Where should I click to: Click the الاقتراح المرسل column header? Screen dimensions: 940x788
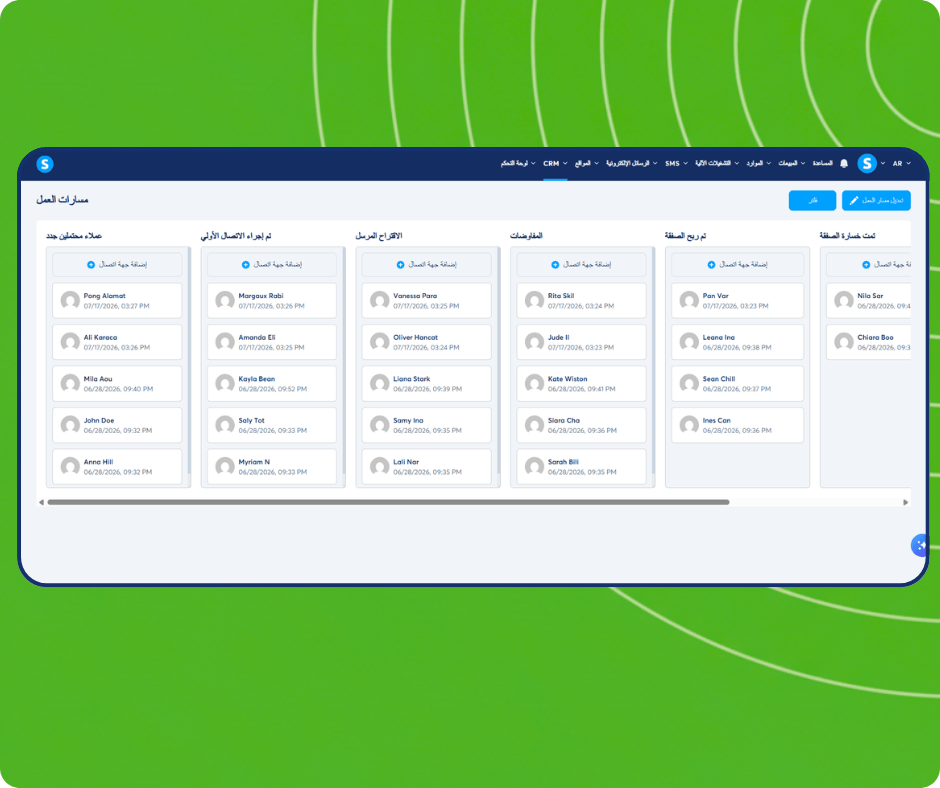tap(379, 236)
